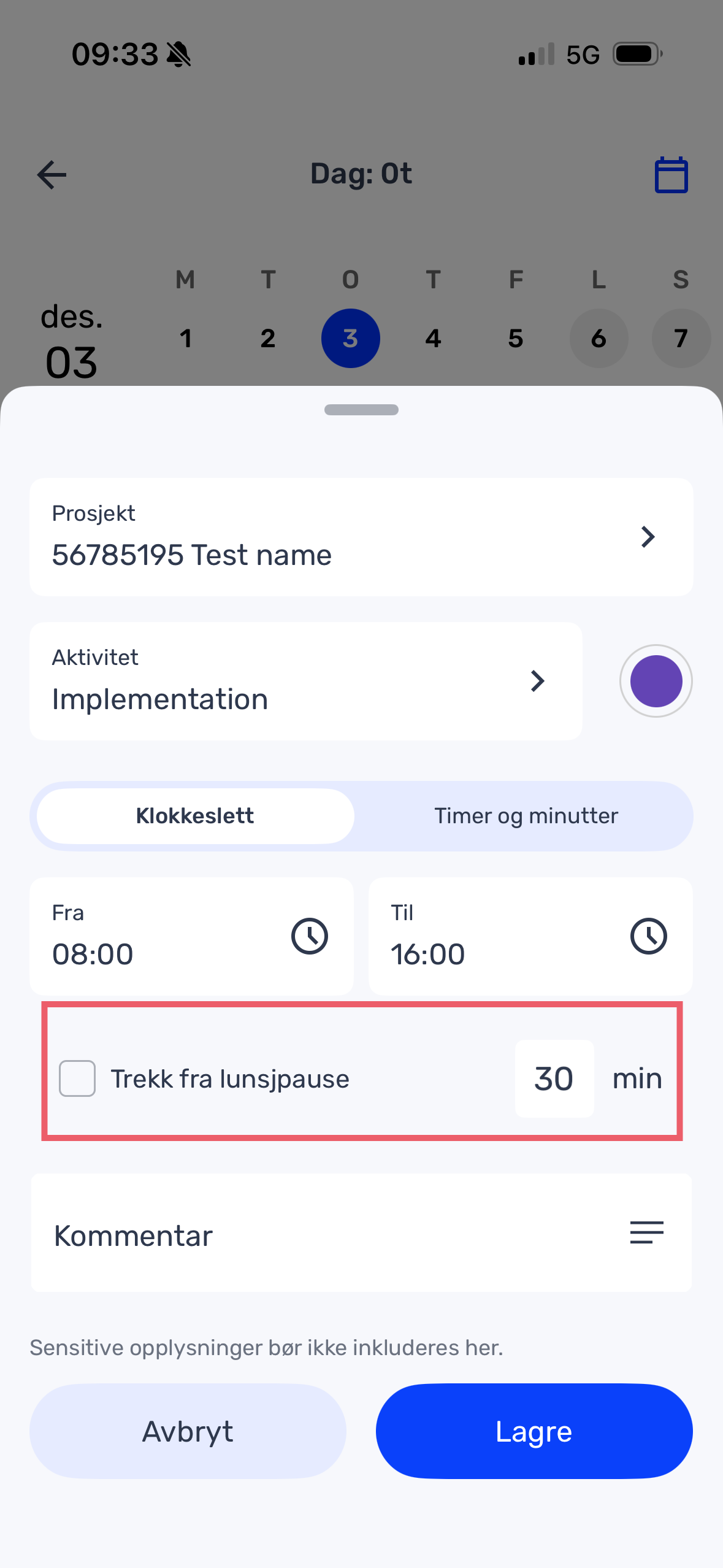Image resolution: width=723 pixels, height=1568 pixels.
Task: Tap the Lagre button
Action: [534, 1431]
